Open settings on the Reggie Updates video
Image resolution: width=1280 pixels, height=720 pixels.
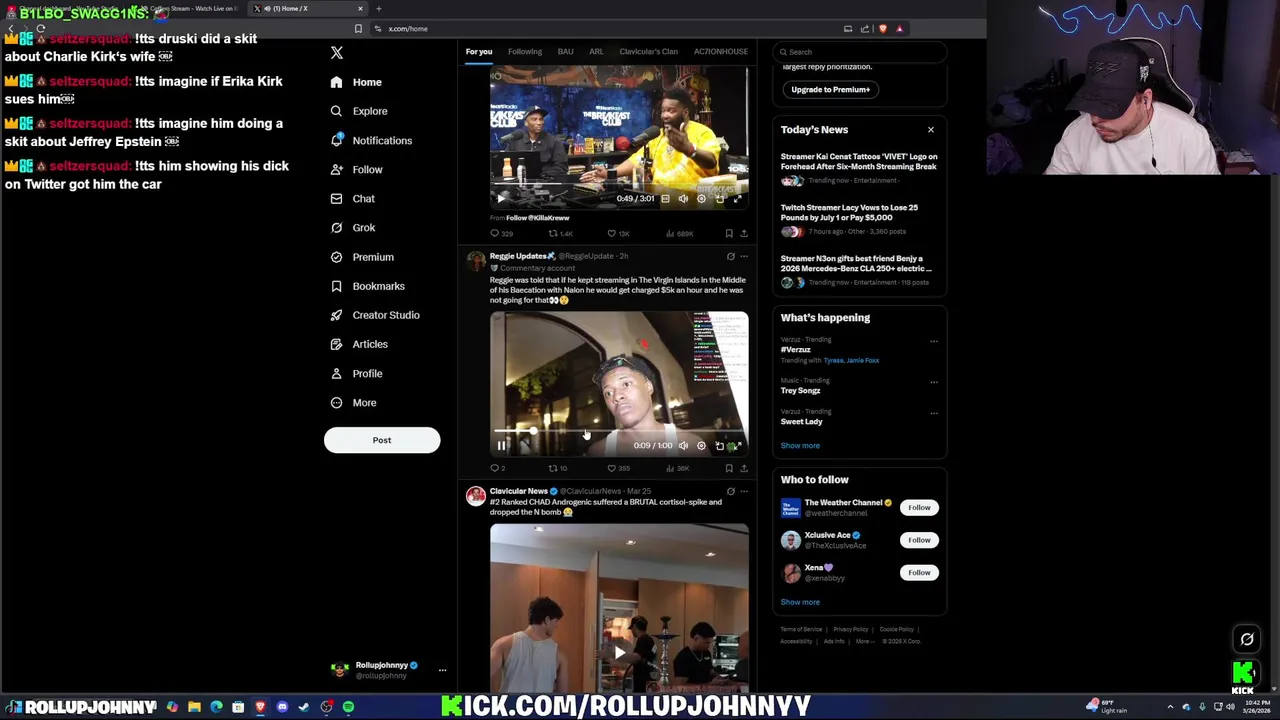coord(701,446)
